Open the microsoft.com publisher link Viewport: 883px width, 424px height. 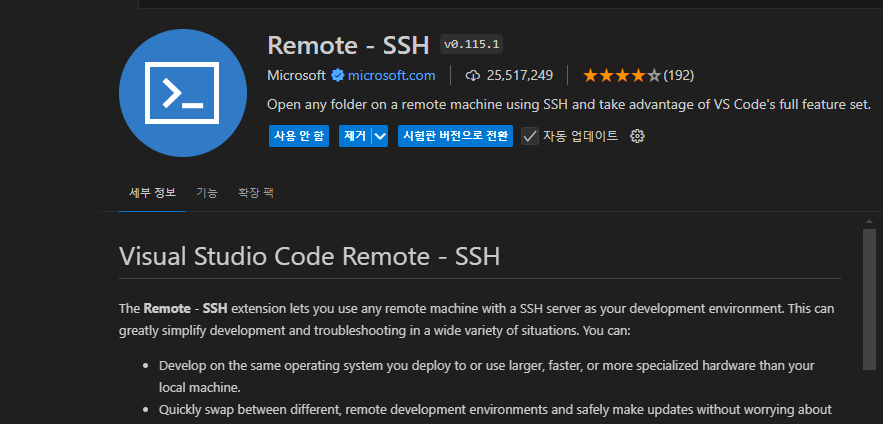pyautogui.click(x=391, y=75)
